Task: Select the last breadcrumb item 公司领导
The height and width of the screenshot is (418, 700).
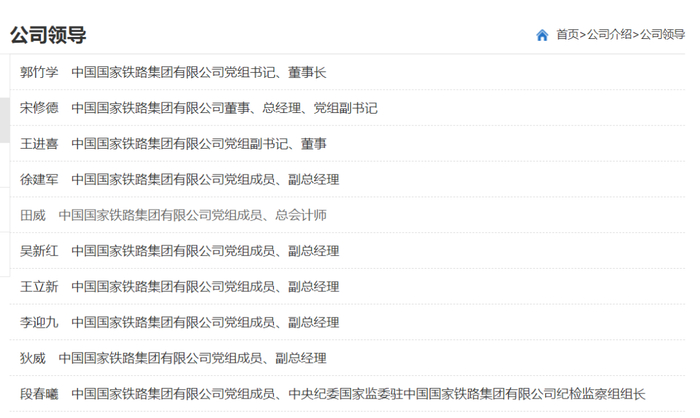Action: click(662, 34)
